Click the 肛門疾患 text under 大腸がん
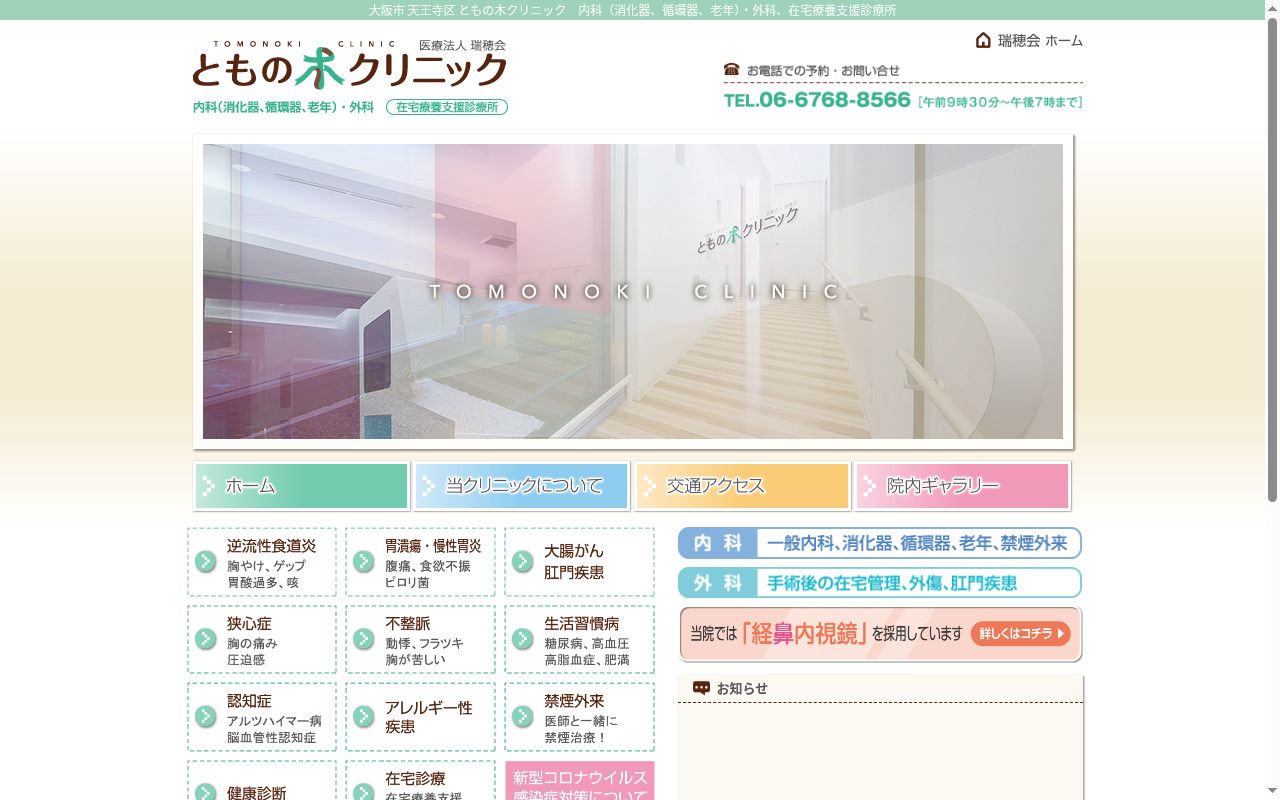Viewport: 1280px width, 800px height. tap(574, 573)
